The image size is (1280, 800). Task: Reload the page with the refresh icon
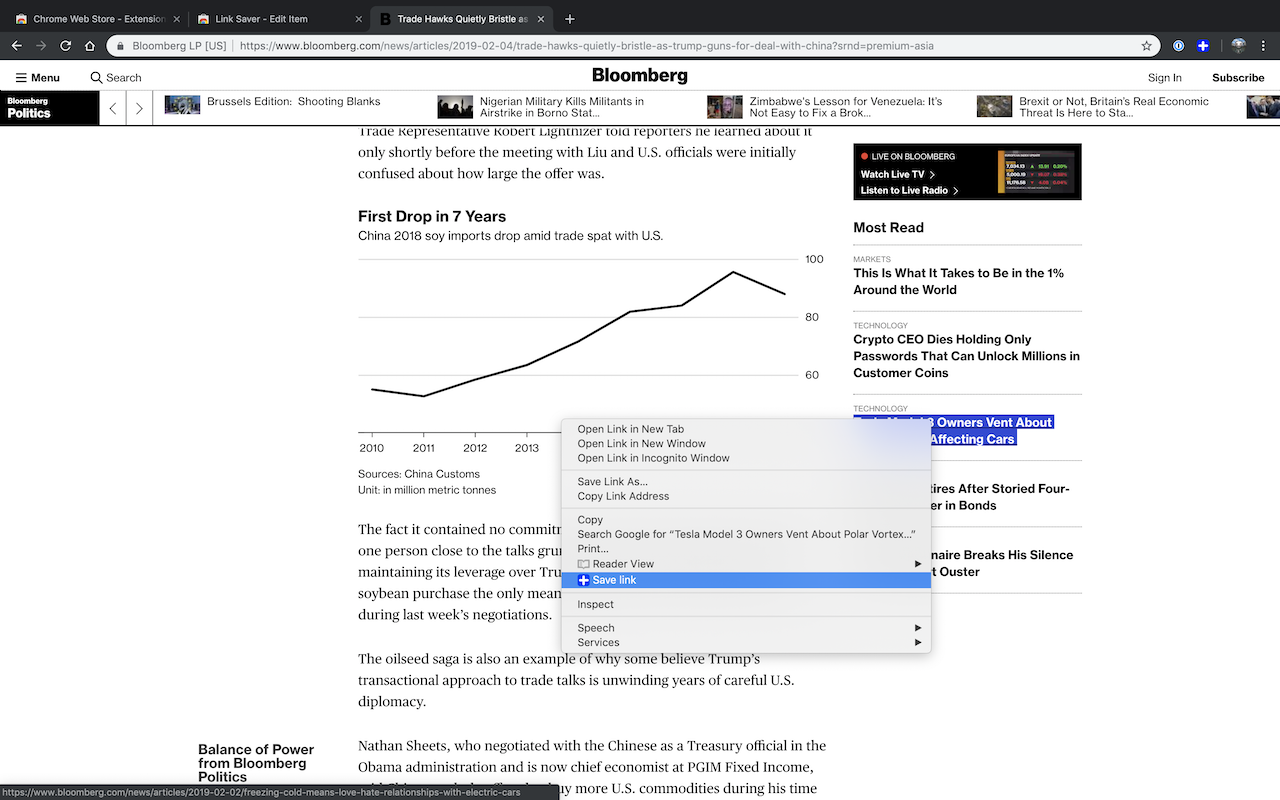66,46
